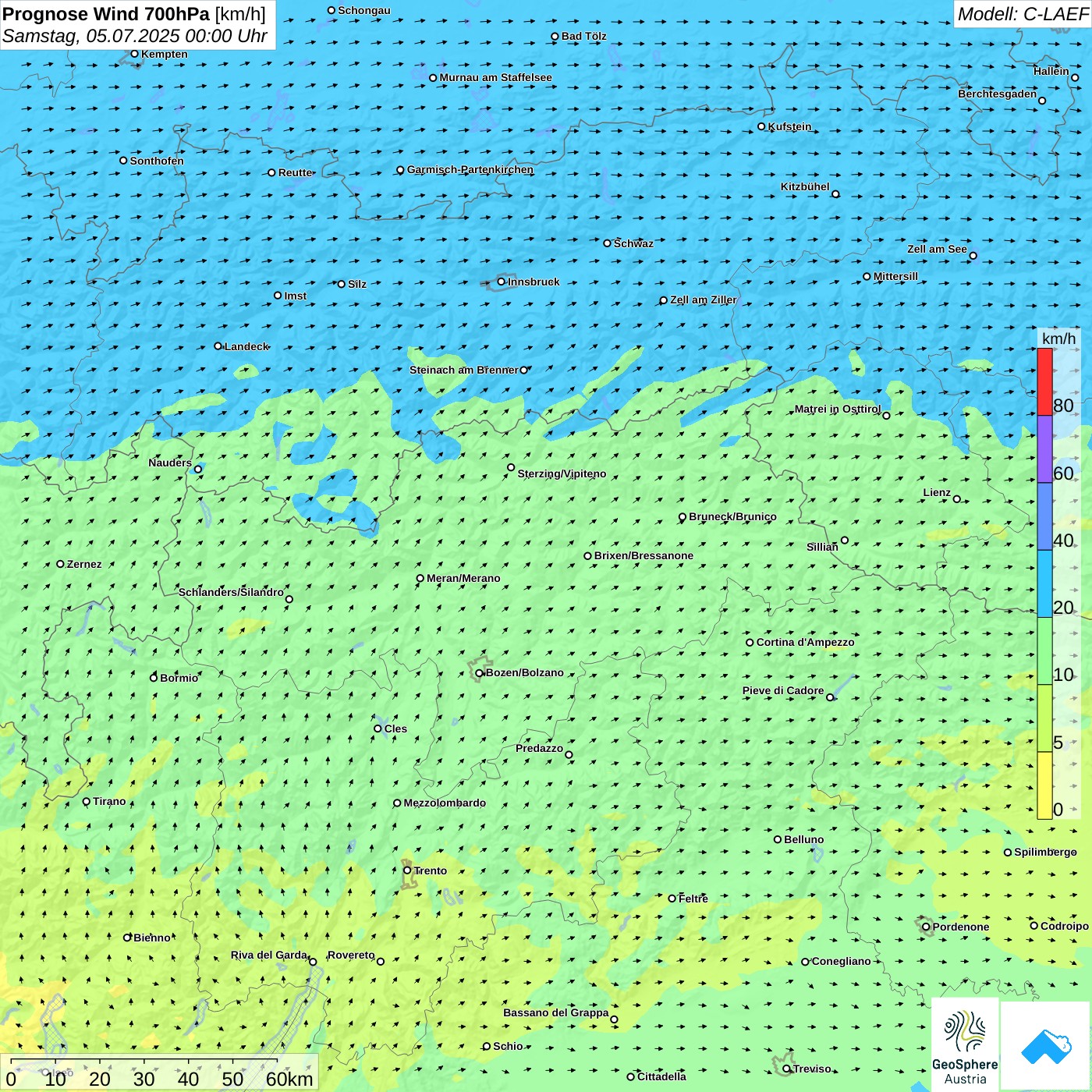Viewport: 1092px width, 1092px height.
Task: Click the Feltre city marker
Action: pos(672,899)
